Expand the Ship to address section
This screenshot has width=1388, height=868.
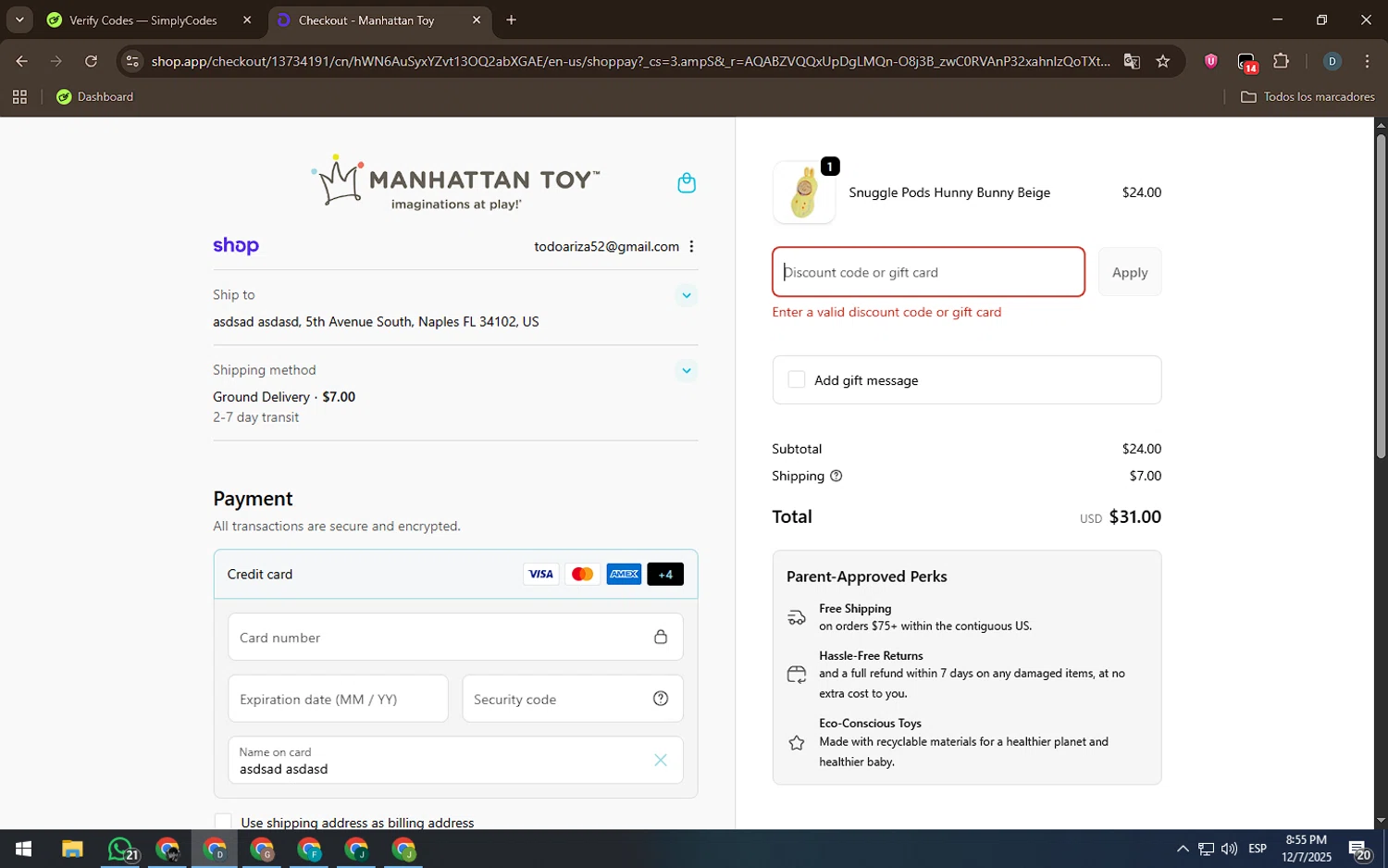(x=687, y=296)
